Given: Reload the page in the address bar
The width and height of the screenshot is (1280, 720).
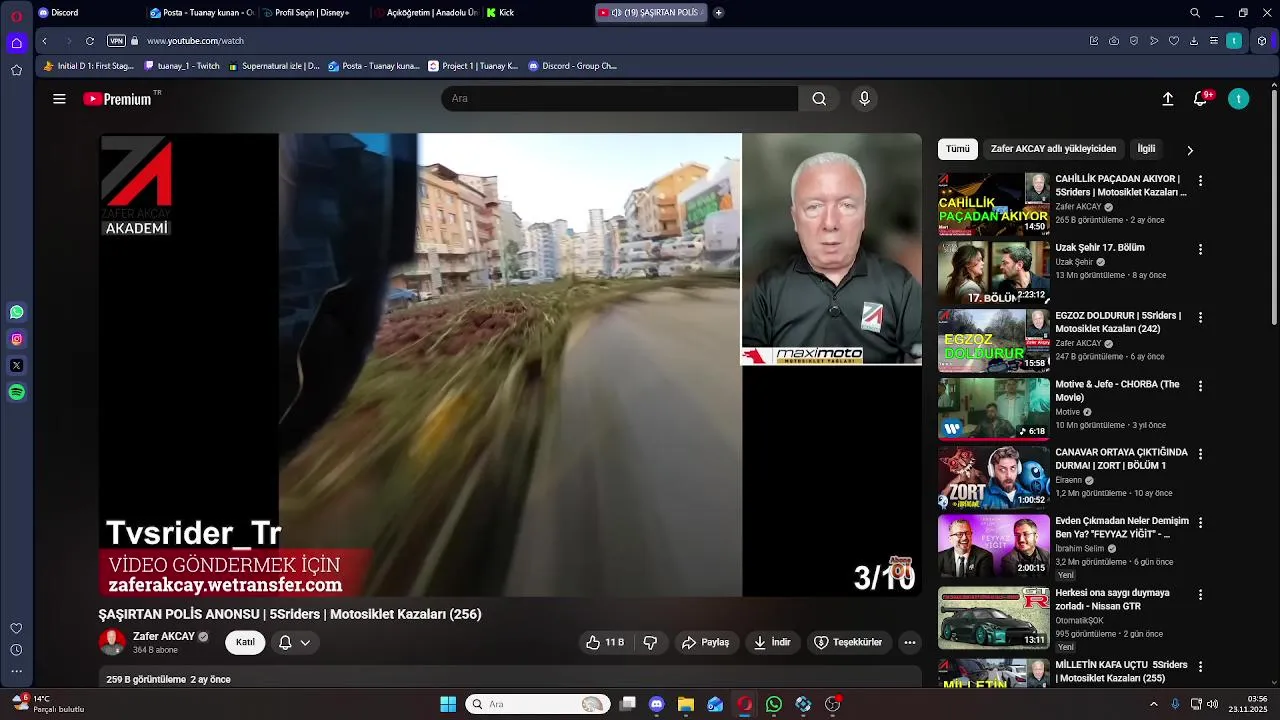Looking at the screenshot, I should [x=90, y=41].
